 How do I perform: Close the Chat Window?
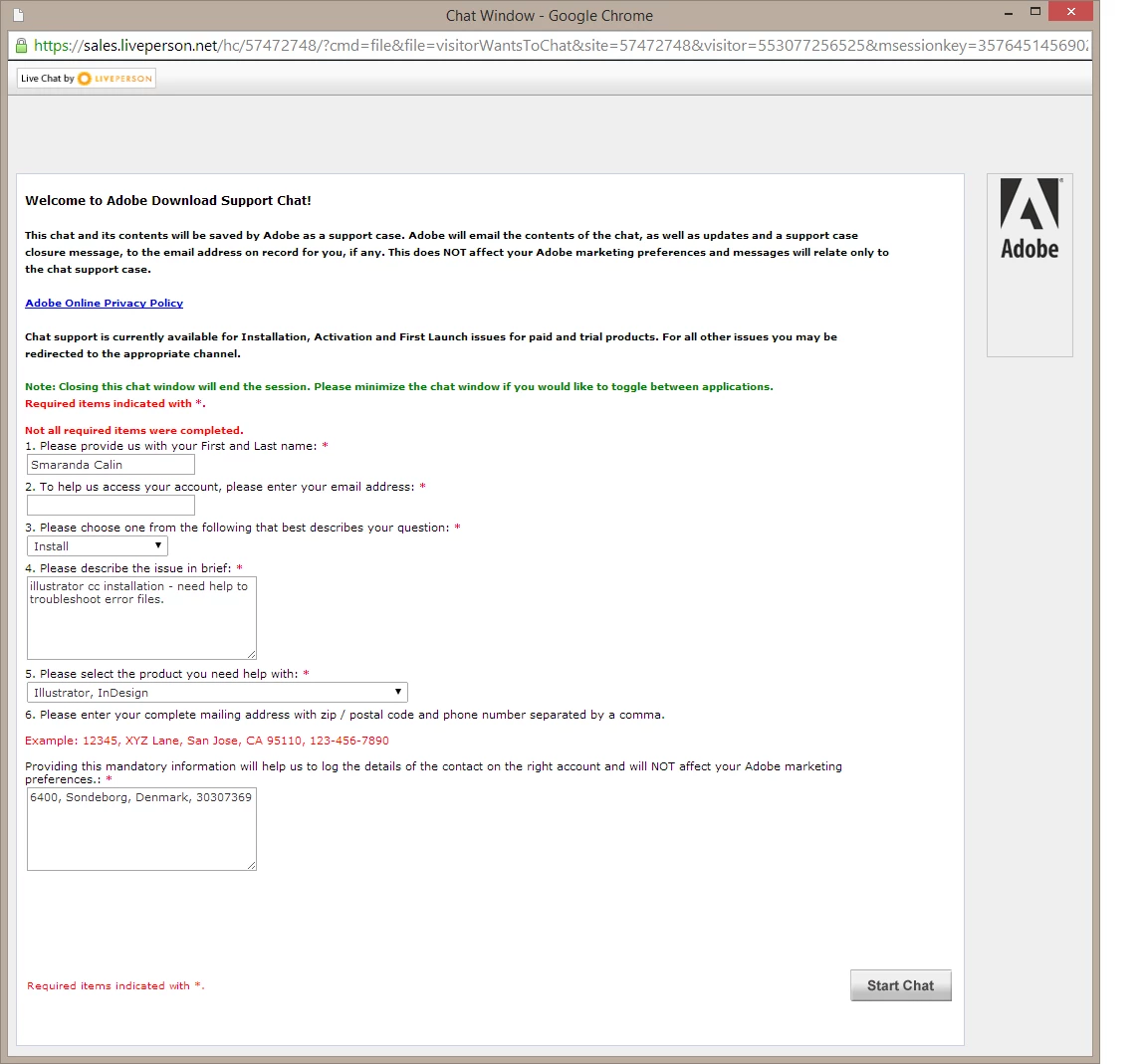click(1071, 12)
